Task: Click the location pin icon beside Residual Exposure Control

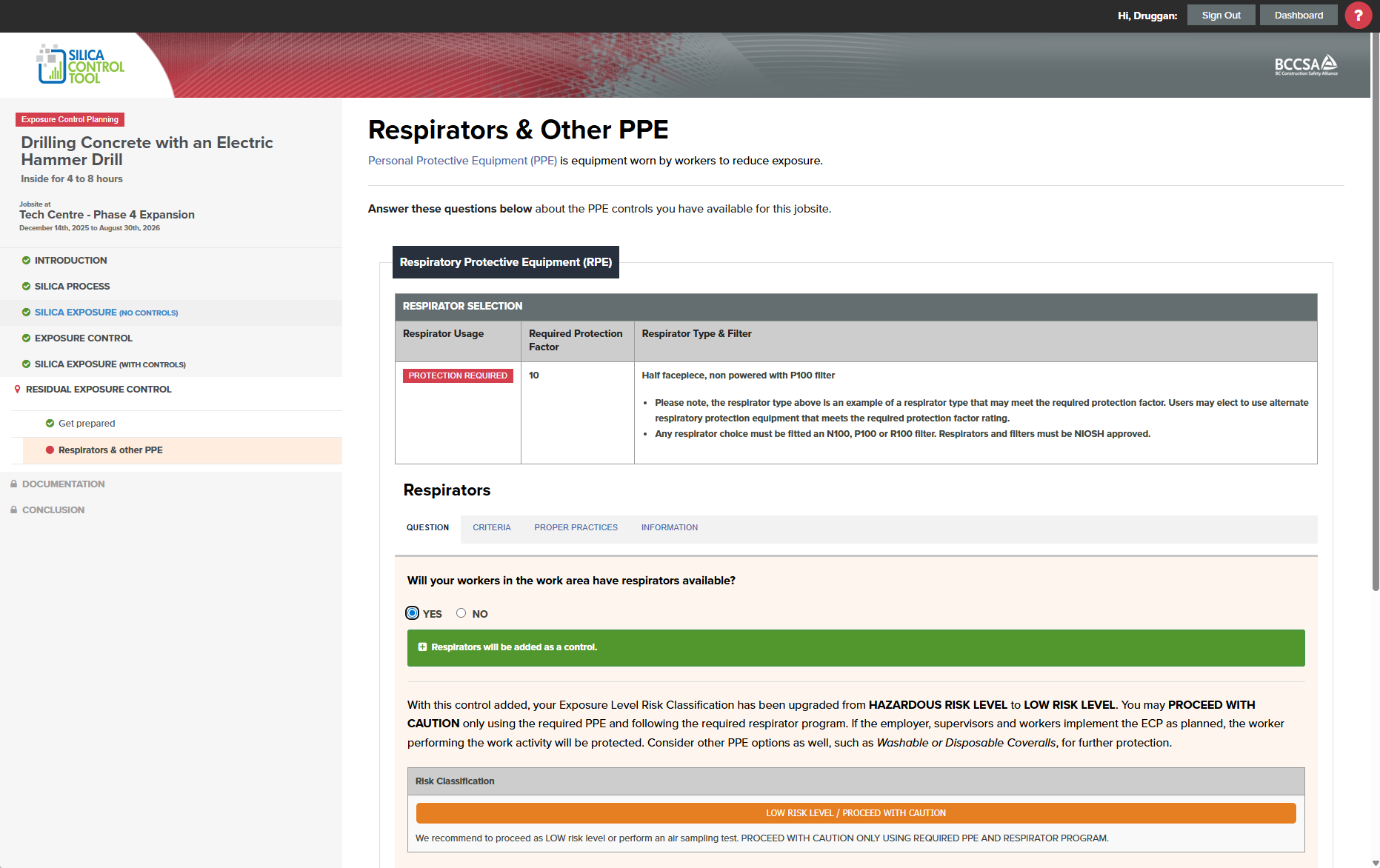Action: (17, 390)
